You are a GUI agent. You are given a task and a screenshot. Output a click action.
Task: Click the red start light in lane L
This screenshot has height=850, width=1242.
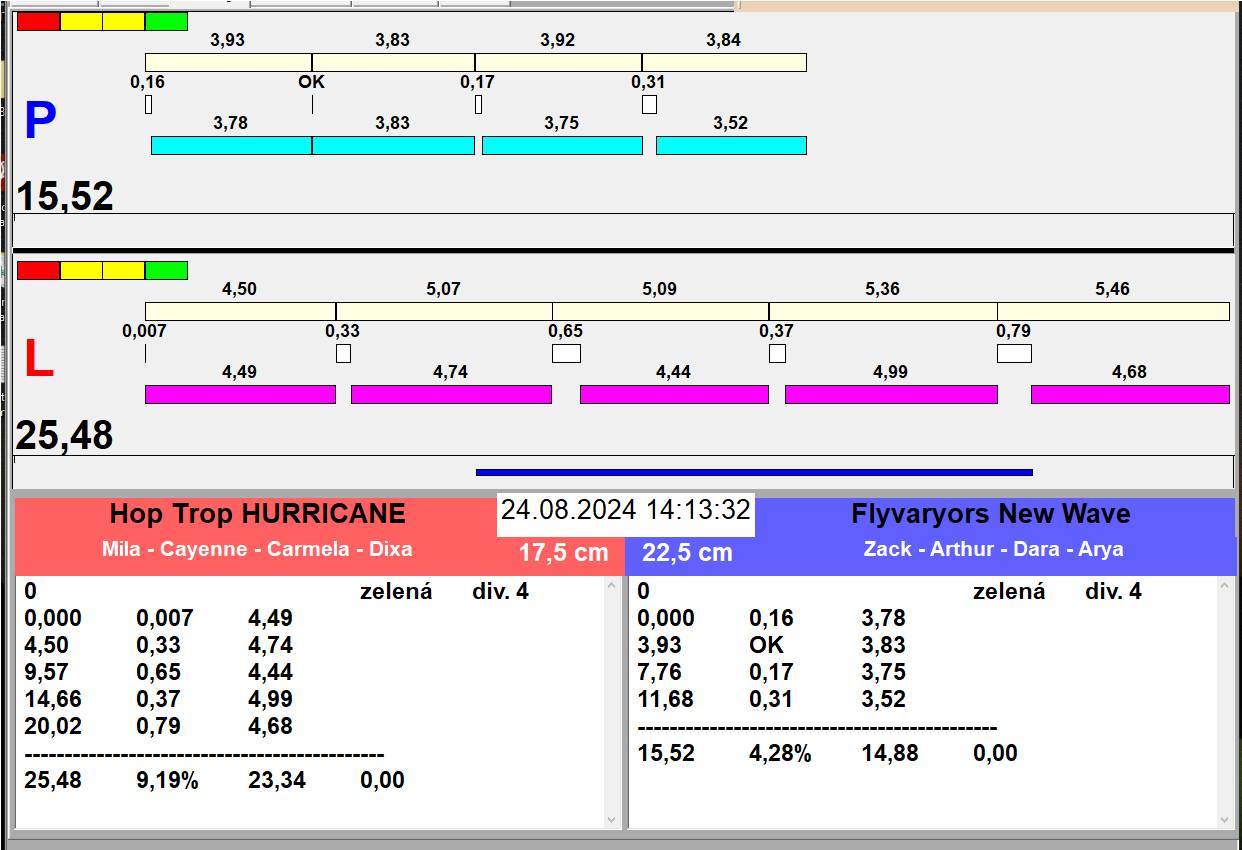[x=38, y=270]
